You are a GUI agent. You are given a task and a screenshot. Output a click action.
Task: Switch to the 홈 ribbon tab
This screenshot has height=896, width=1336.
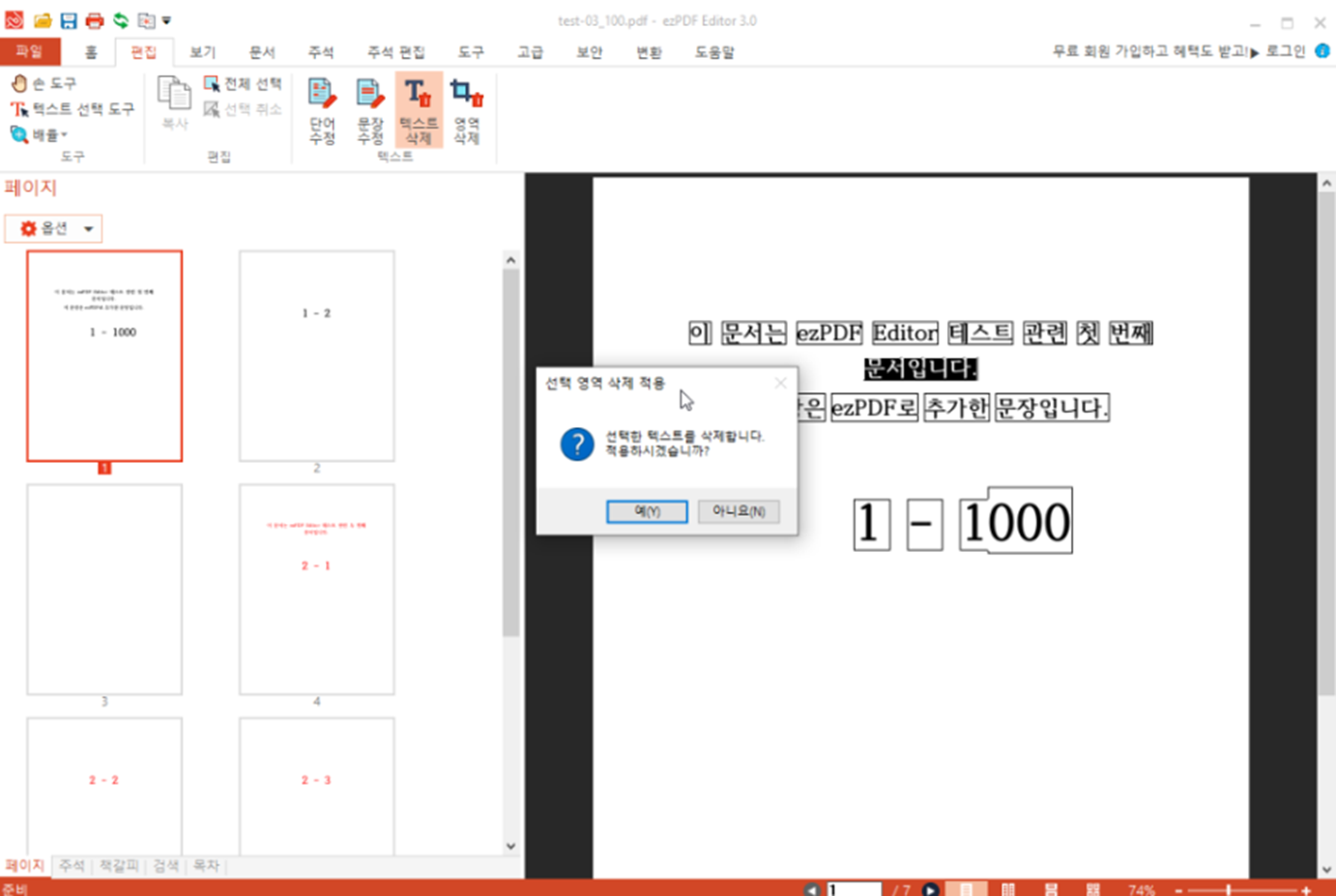click(91, 52)
